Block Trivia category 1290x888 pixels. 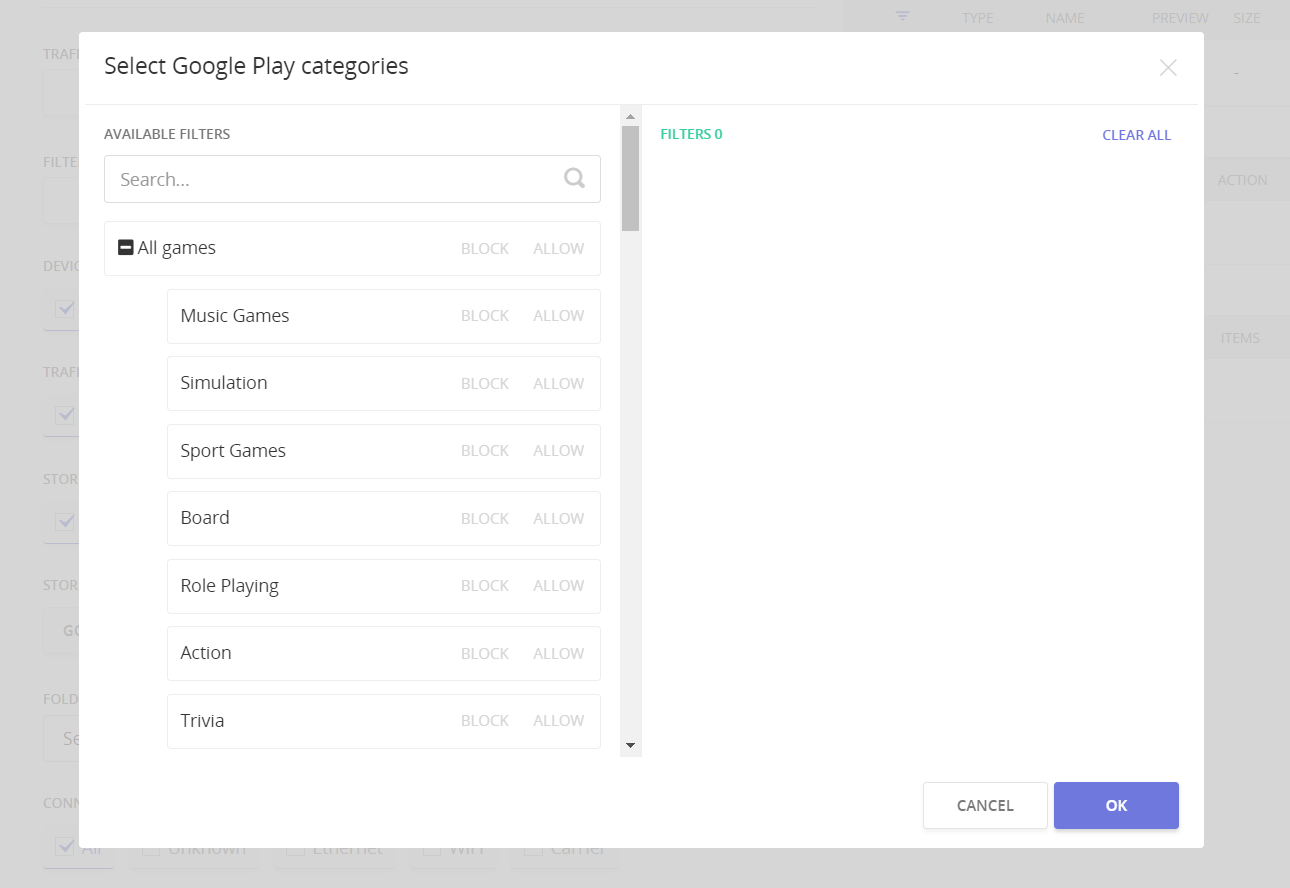tap(485, 721)
